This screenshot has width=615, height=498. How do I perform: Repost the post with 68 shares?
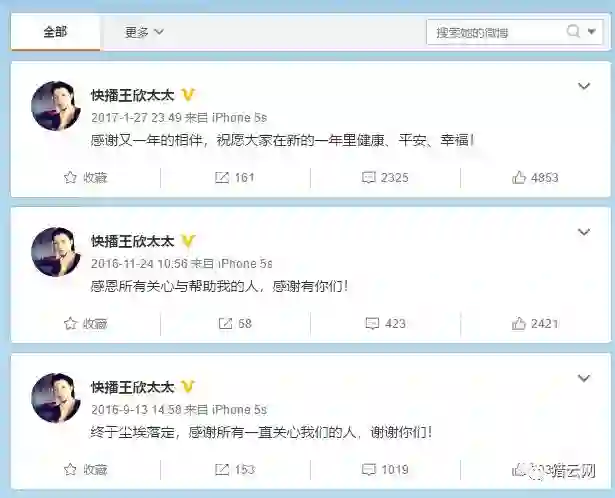[235, 324]
